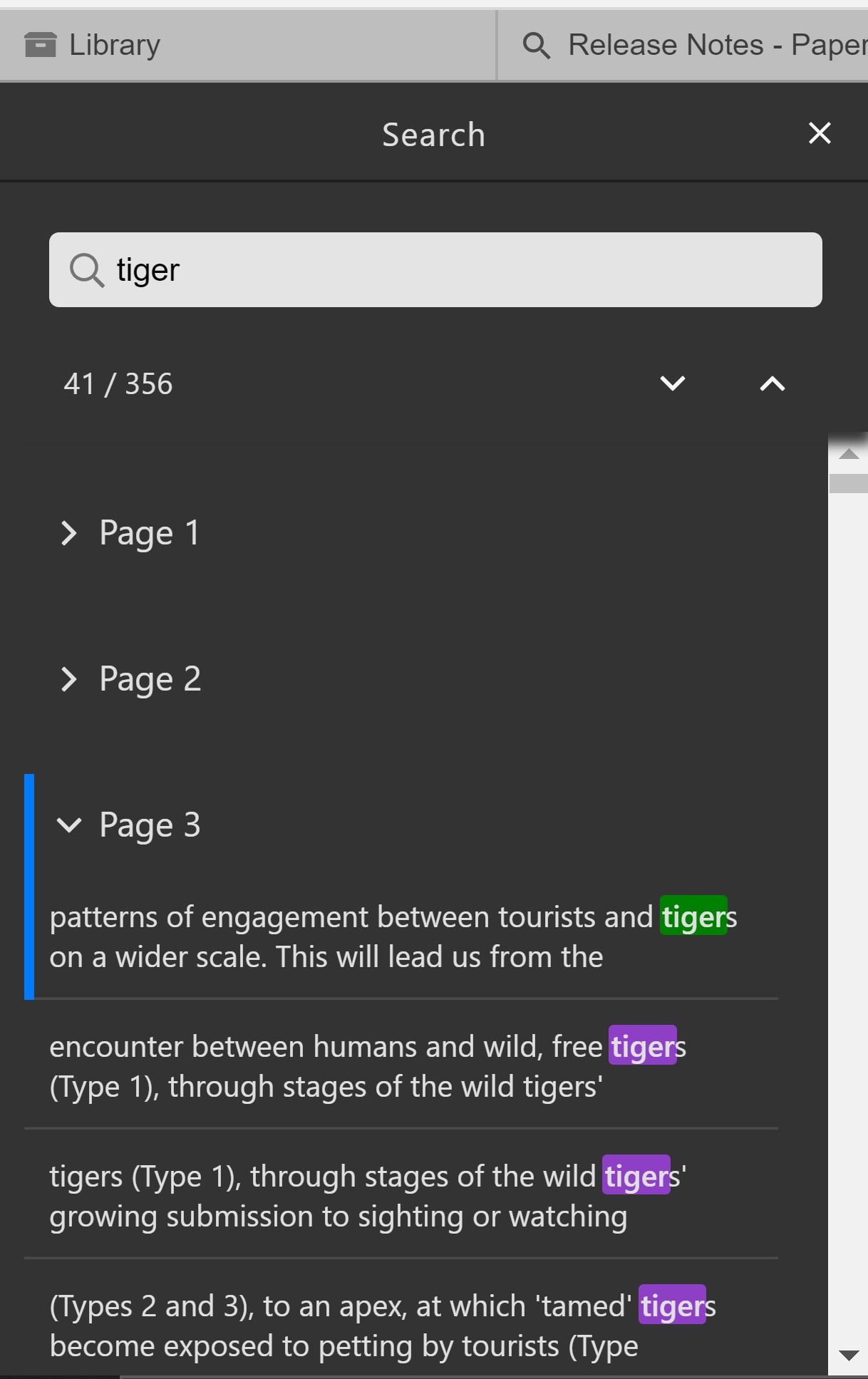Expand Page 2 results
The image size is (868, 1379).
(x=69, y=679)
